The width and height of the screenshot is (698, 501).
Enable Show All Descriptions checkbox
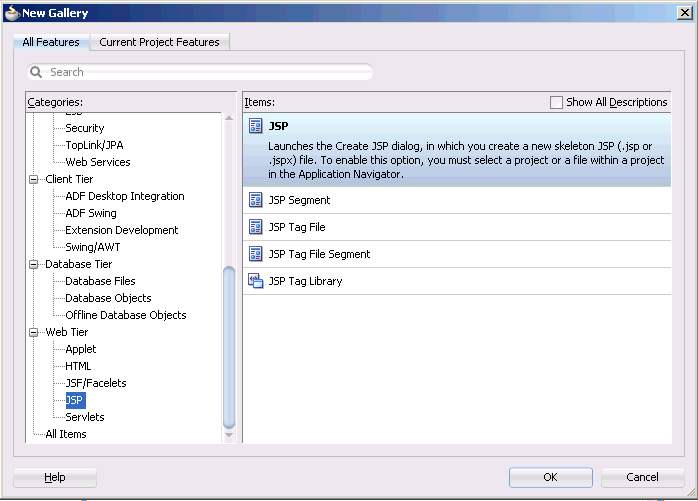tap(556, 102)
